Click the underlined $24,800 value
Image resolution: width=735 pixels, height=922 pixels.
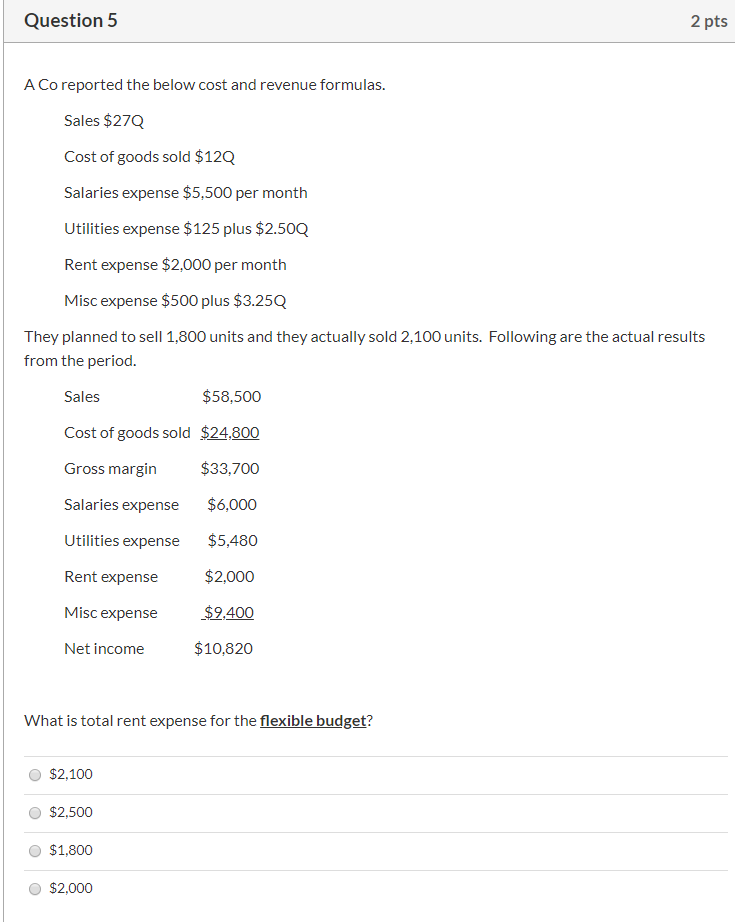point(230,432)
